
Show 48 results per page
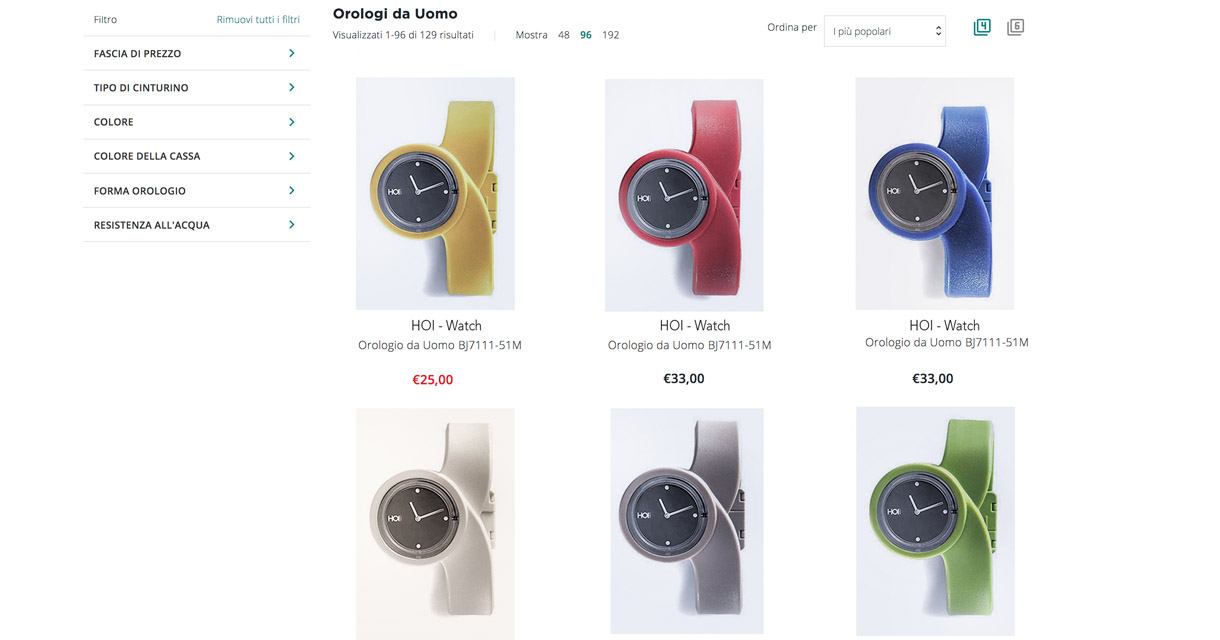(564, 35)
